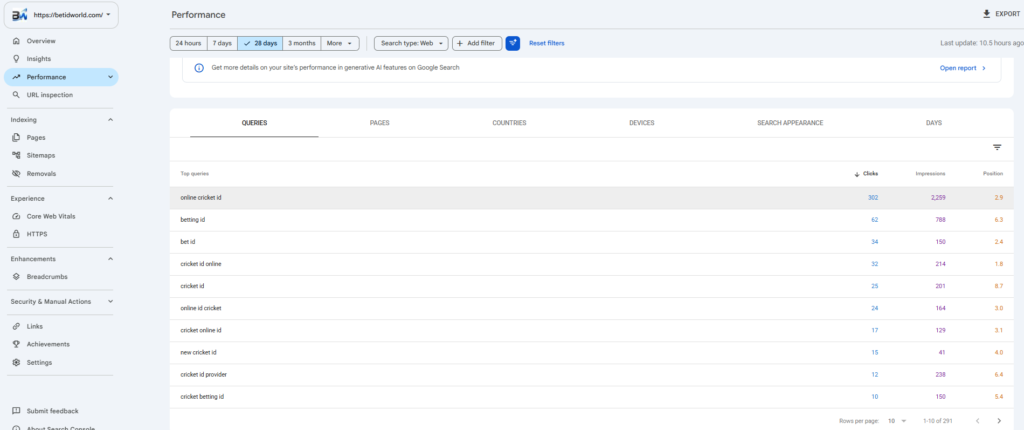Click the Removals eye-slash icon
The image size is (1024, 430).
(16, 174)
